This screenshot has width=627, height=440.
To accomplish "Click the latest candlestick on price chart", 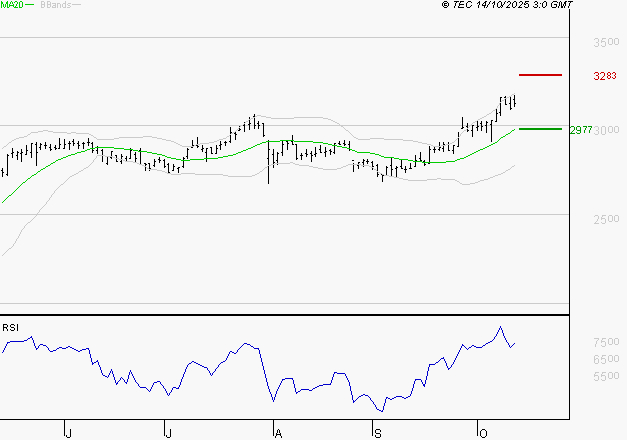I will click(x=514, y=101).
